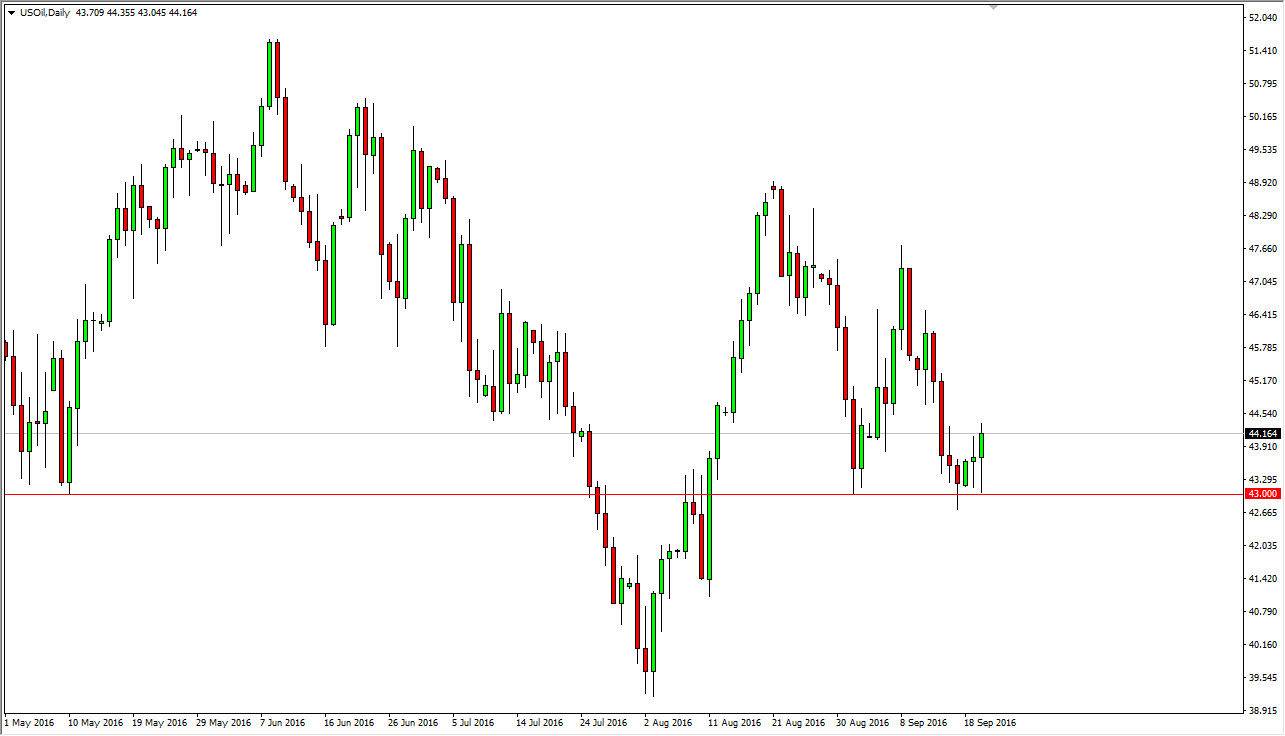Image resolution: width=1285 pixels, height=736 pixels.
Task: Click the 44.540 price axis label
Action: [x=1264, y=414]
